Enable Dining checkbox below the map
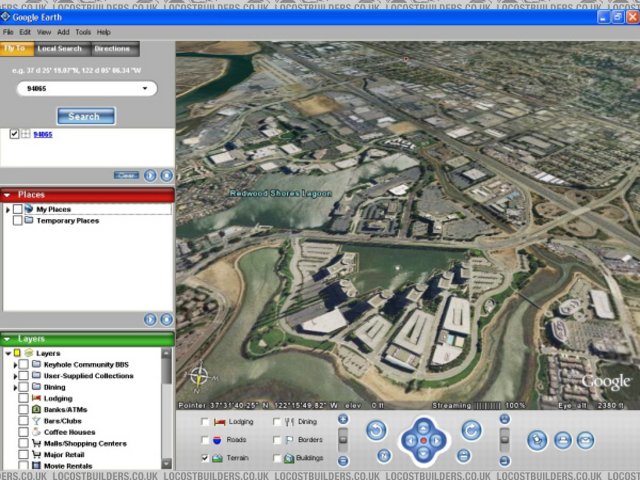Viewport: 640px width, 480px height. pos(277,422)
